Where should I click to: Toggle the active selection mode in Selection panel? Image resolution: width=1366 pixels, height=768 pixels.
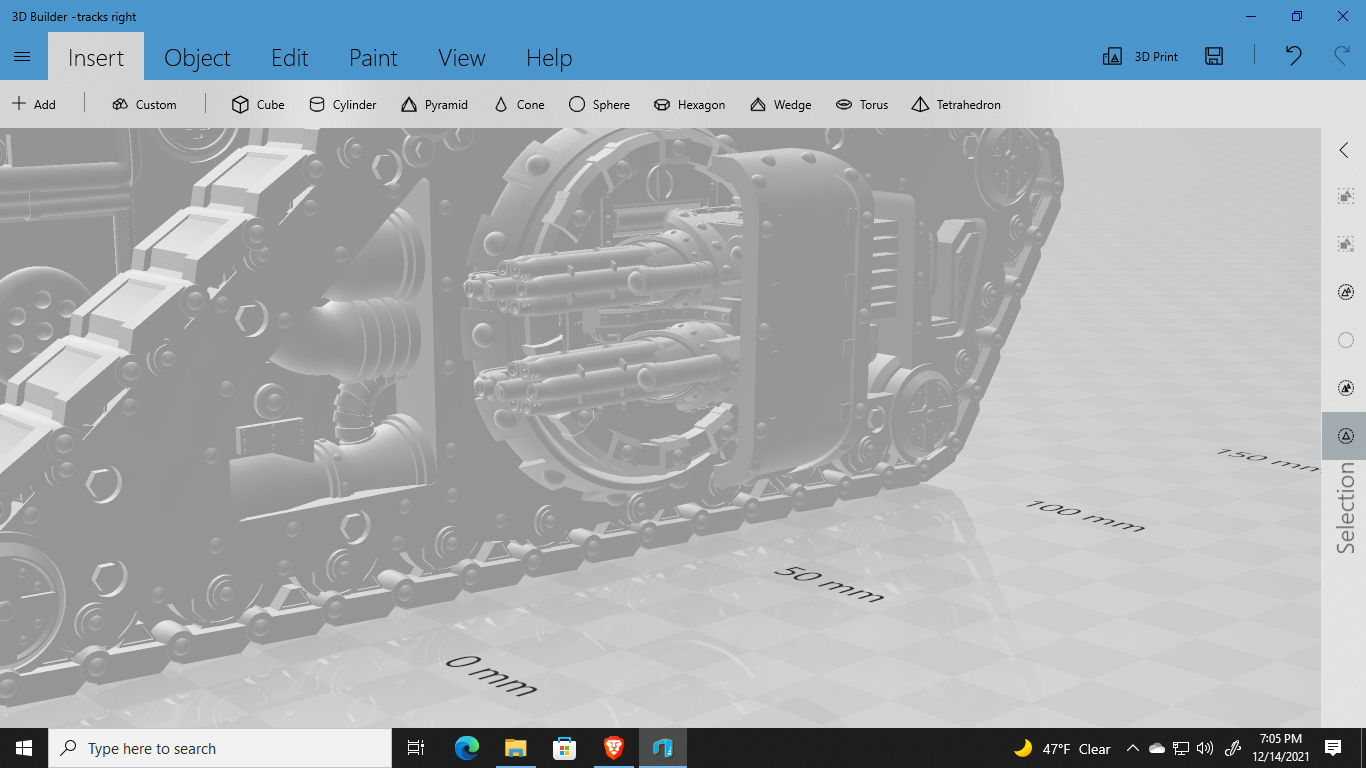tap(1344, 435)
